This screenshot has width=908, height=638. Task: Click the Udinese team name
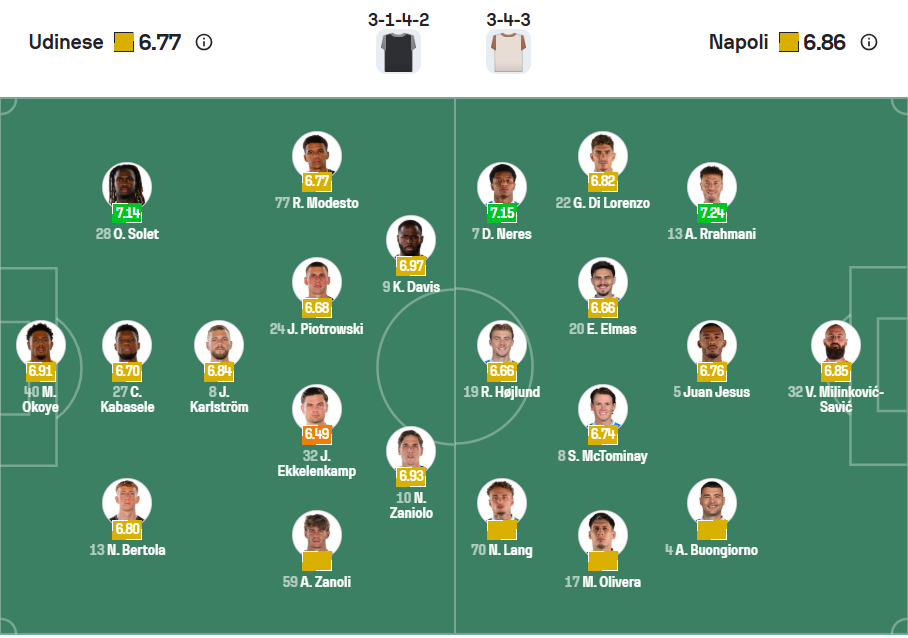pos(66,42)
